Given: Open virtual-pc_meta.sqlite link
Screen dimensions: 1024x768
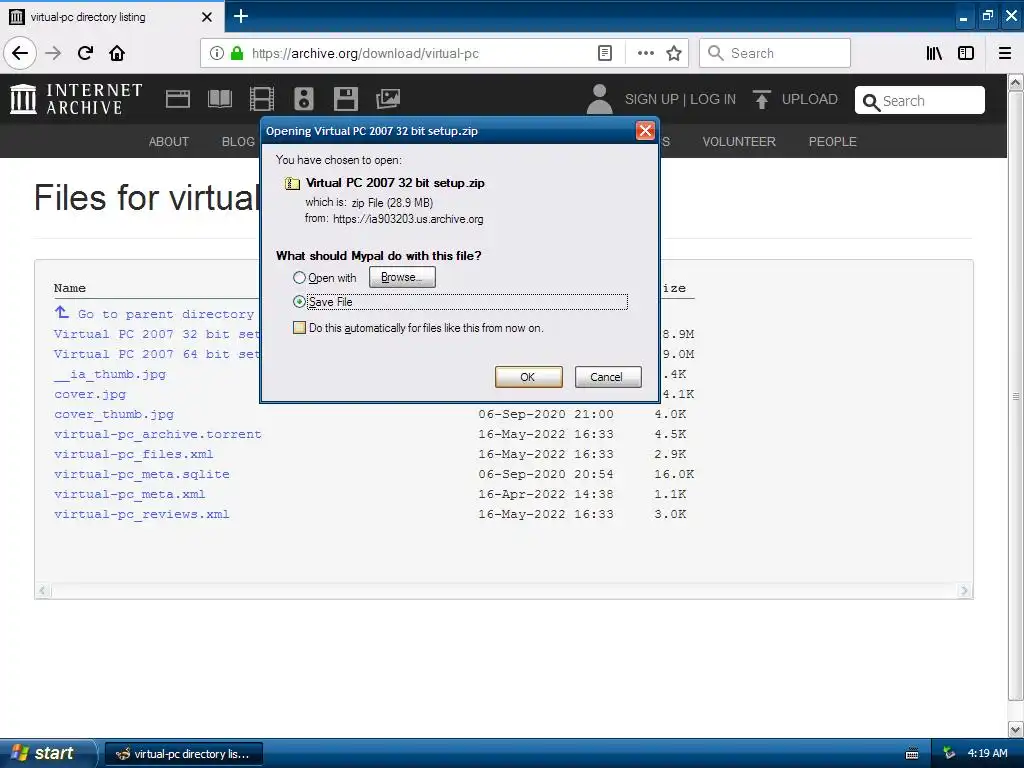Looking at the screenshot, I should click(142, 474).
